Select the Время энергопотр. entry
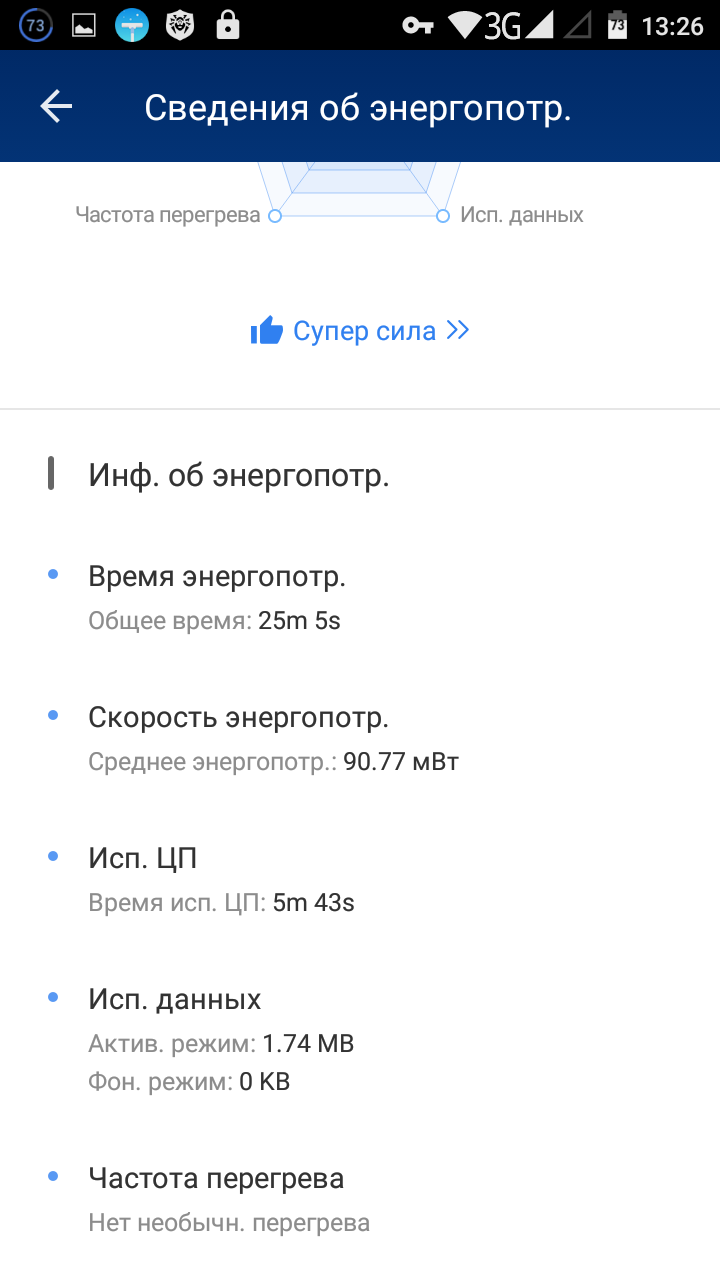Viewport: 720px width, 1280px height. click(217, 577)
